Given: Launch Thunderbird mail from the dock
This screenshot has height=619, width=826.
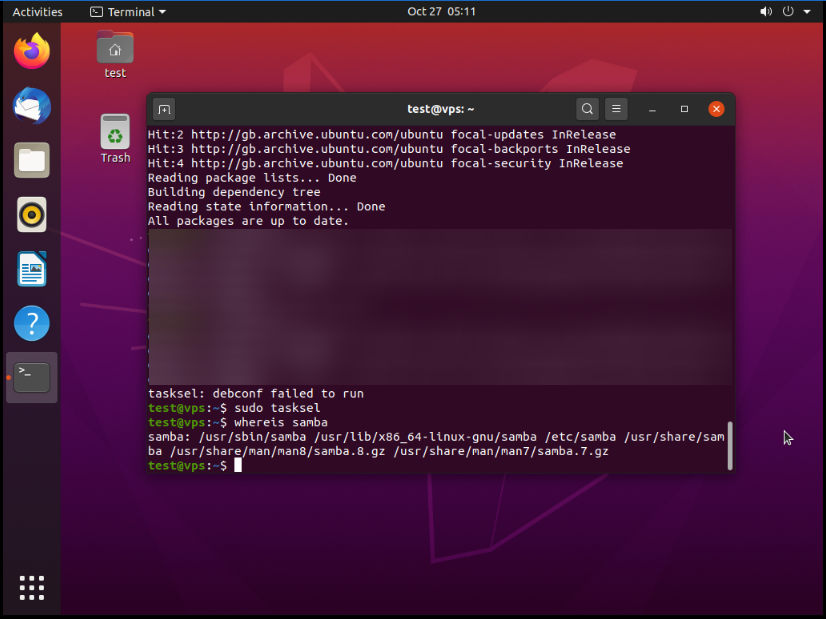Looking at the screenshot, I should pyautogui.click(x=32, y=106).
